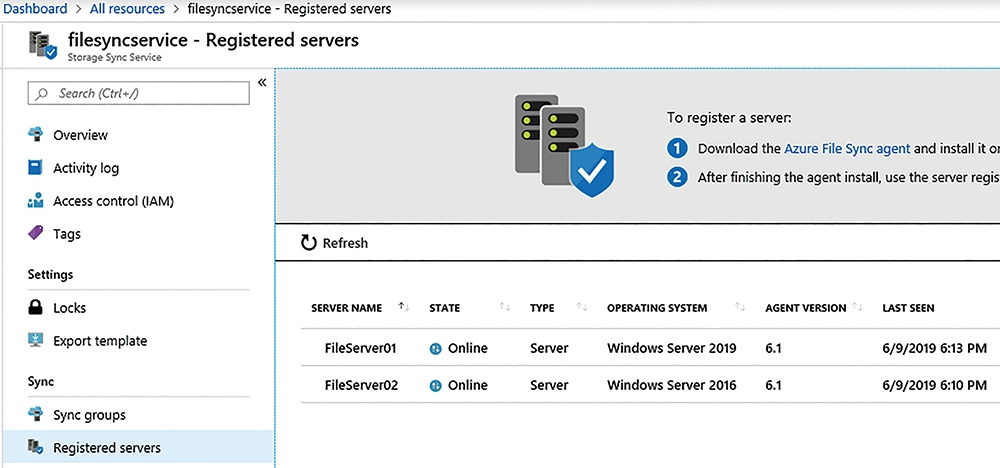Click the Overview cloud icon

pyautogui.click(x=36, y=135)
